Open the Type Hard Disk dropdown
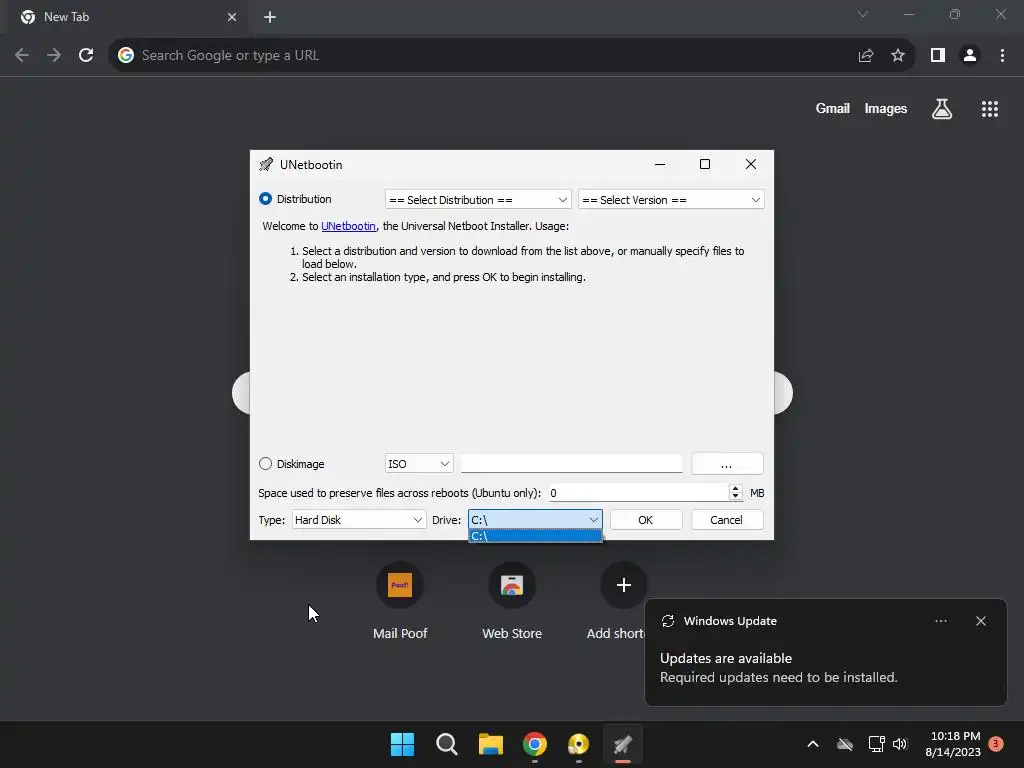1024x768 pixels. [359, 520]
